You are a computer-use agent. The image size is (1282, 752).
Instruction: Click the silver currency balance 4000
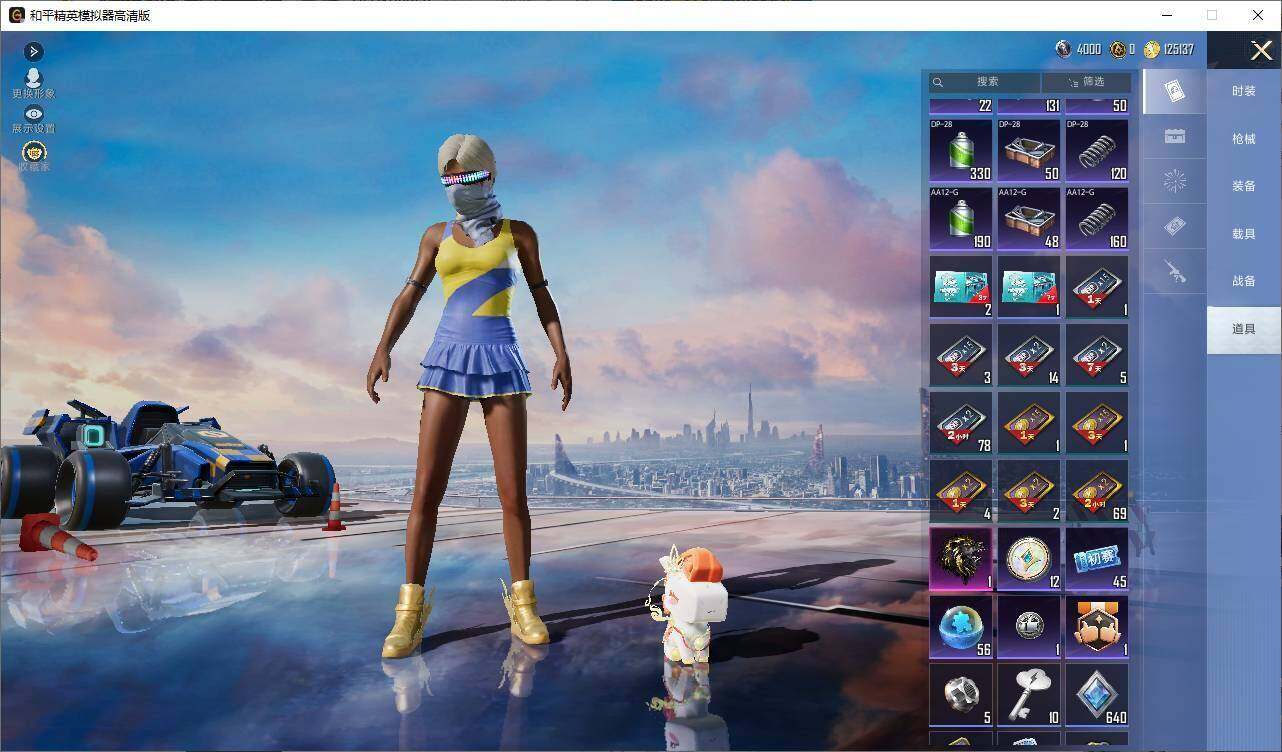click(x=1078, y=49)
